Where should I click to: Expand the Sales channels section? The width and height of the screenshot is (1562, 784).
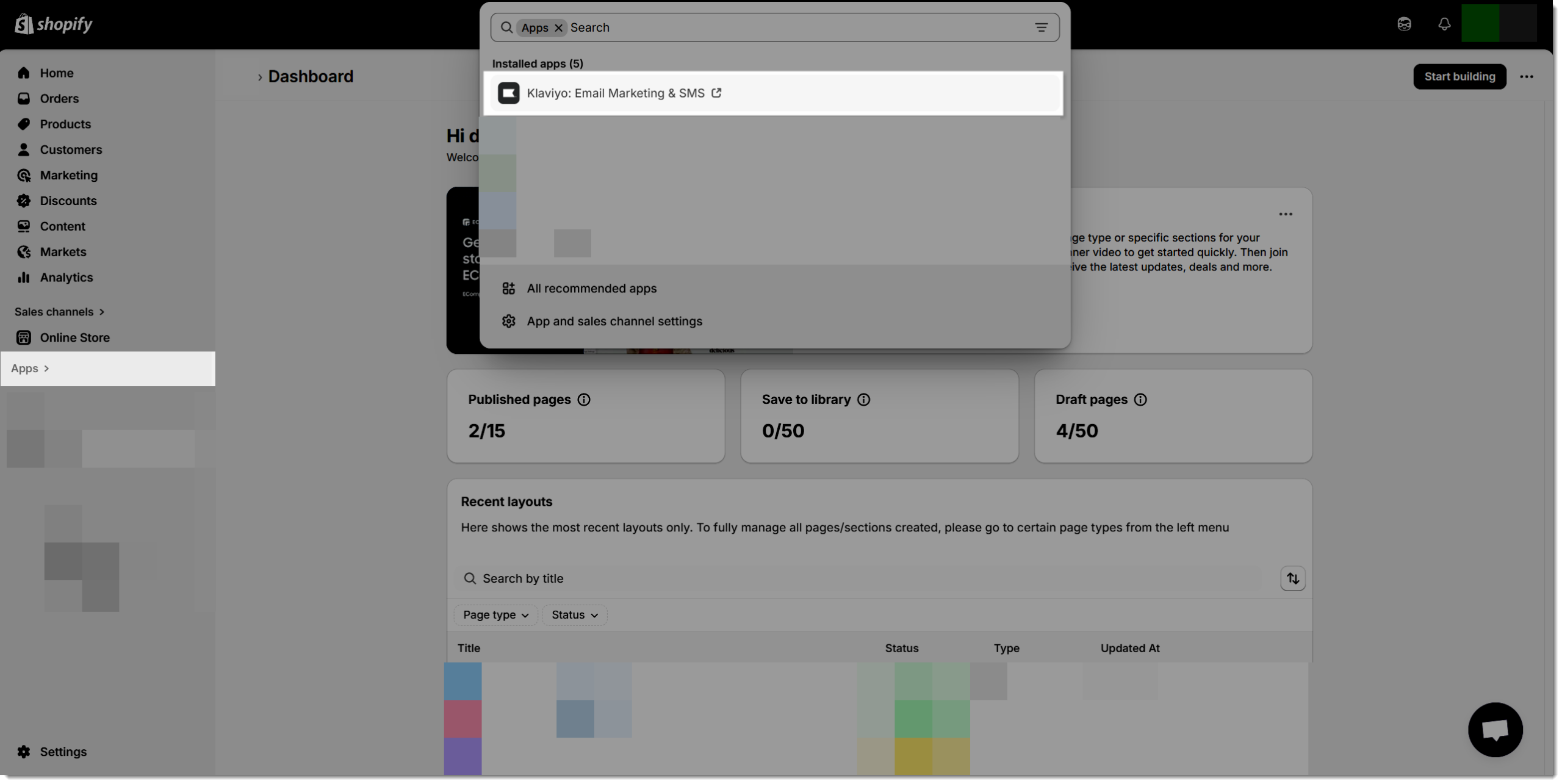pyautogui.click(x=60, y=312)
